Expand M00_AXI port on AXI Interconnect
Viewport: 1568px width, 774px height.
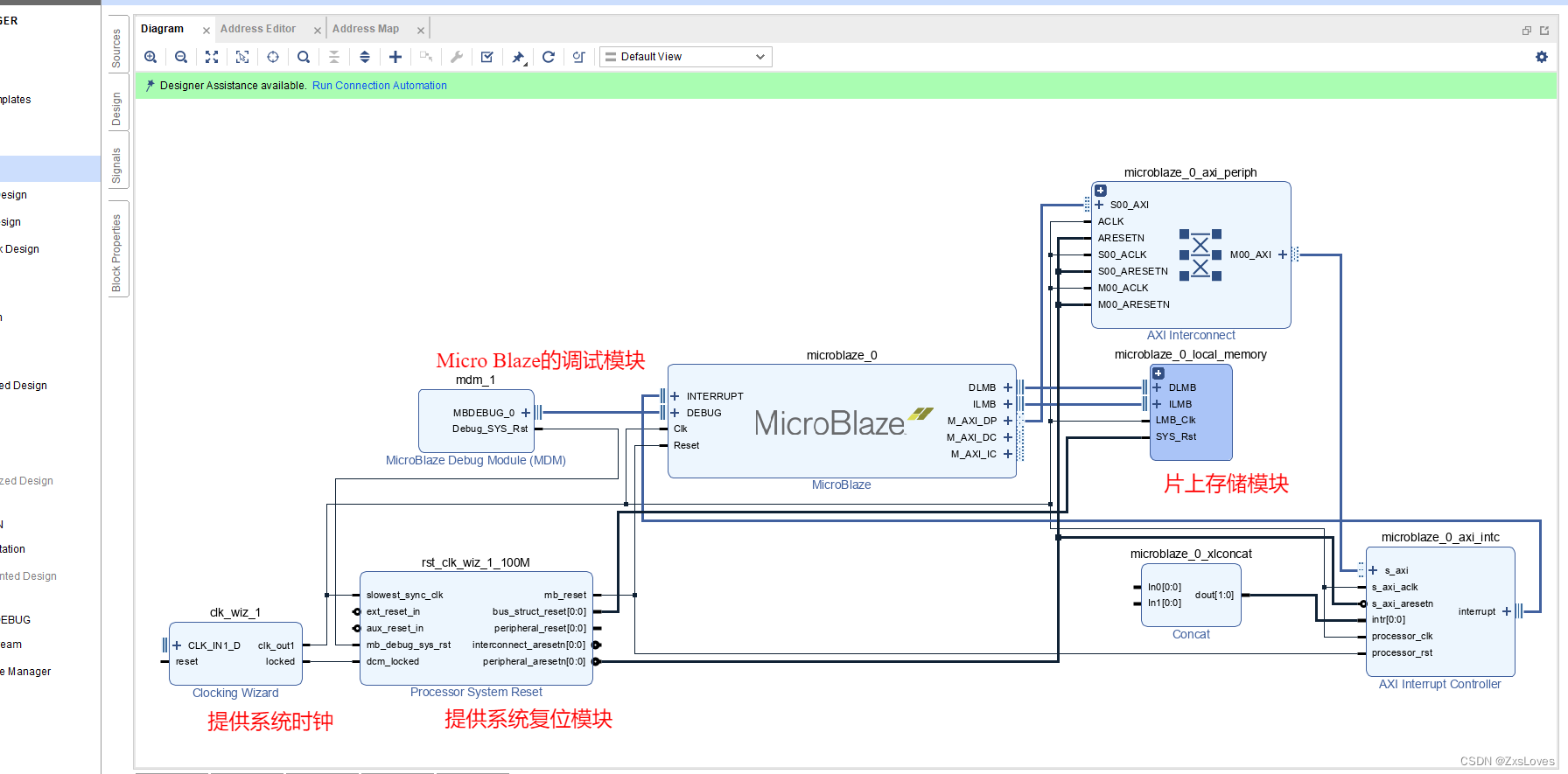(1283, 255)
